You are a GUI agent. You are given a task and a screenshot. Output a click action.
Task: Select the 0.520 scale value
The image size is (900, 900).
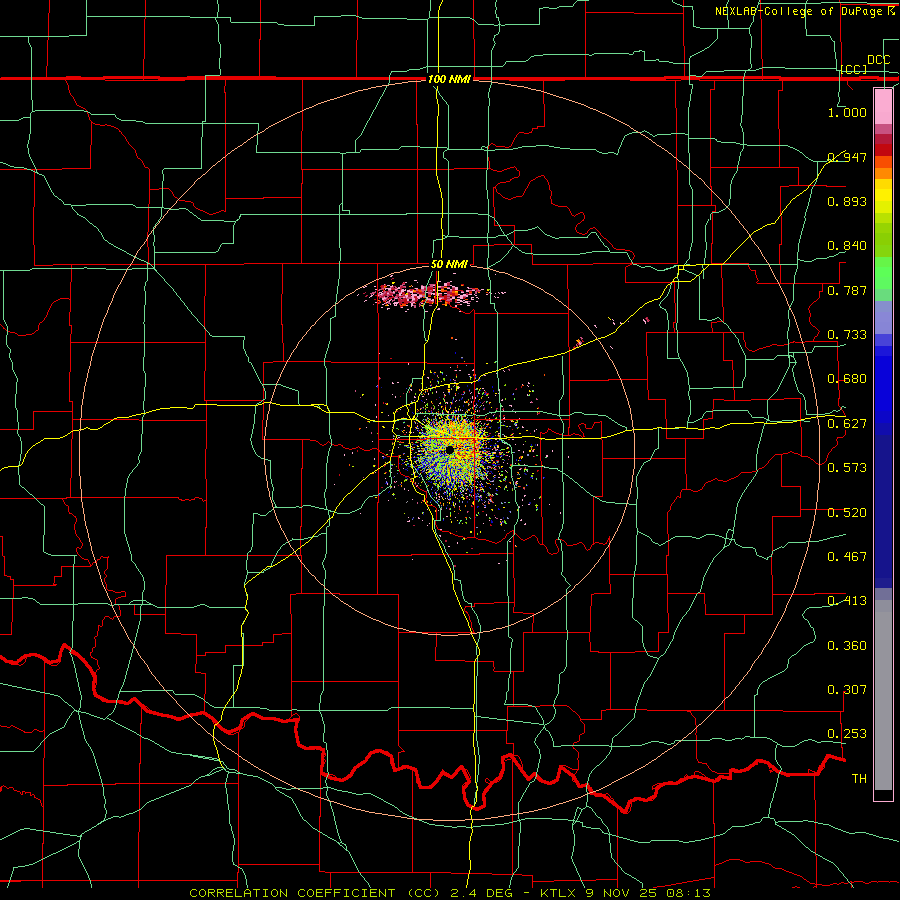[x=847, y=513]
